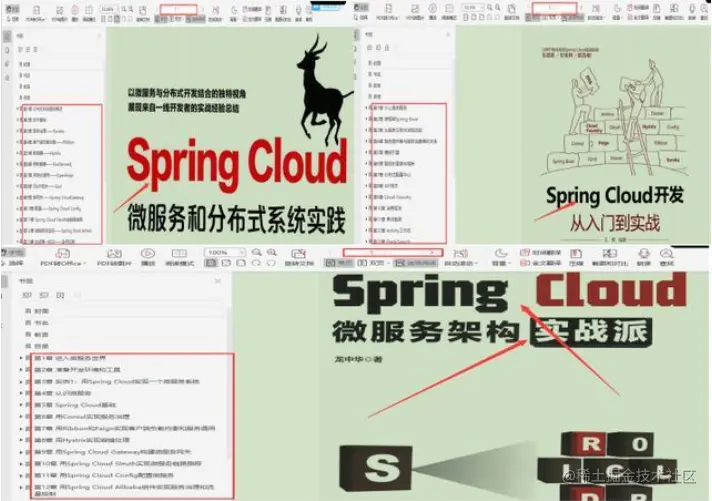Screen dimensions: 712x501
Task: Click clockwise rotate icon below zoom magnifiers
Action: pyautogui.click(x=271, y=263)
